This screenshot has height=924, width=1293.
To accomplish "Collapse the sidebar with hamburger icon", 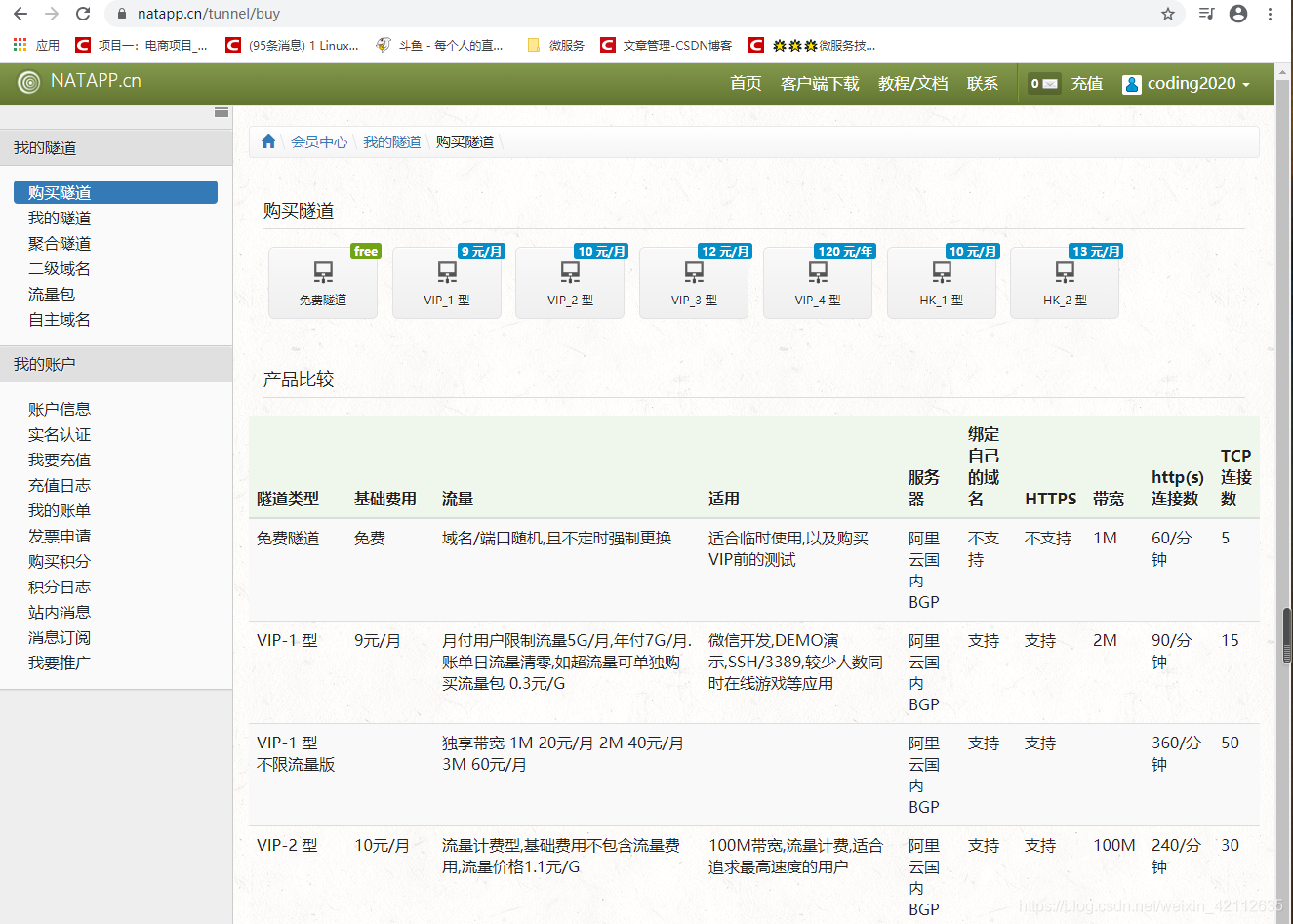I will point(222,112).
